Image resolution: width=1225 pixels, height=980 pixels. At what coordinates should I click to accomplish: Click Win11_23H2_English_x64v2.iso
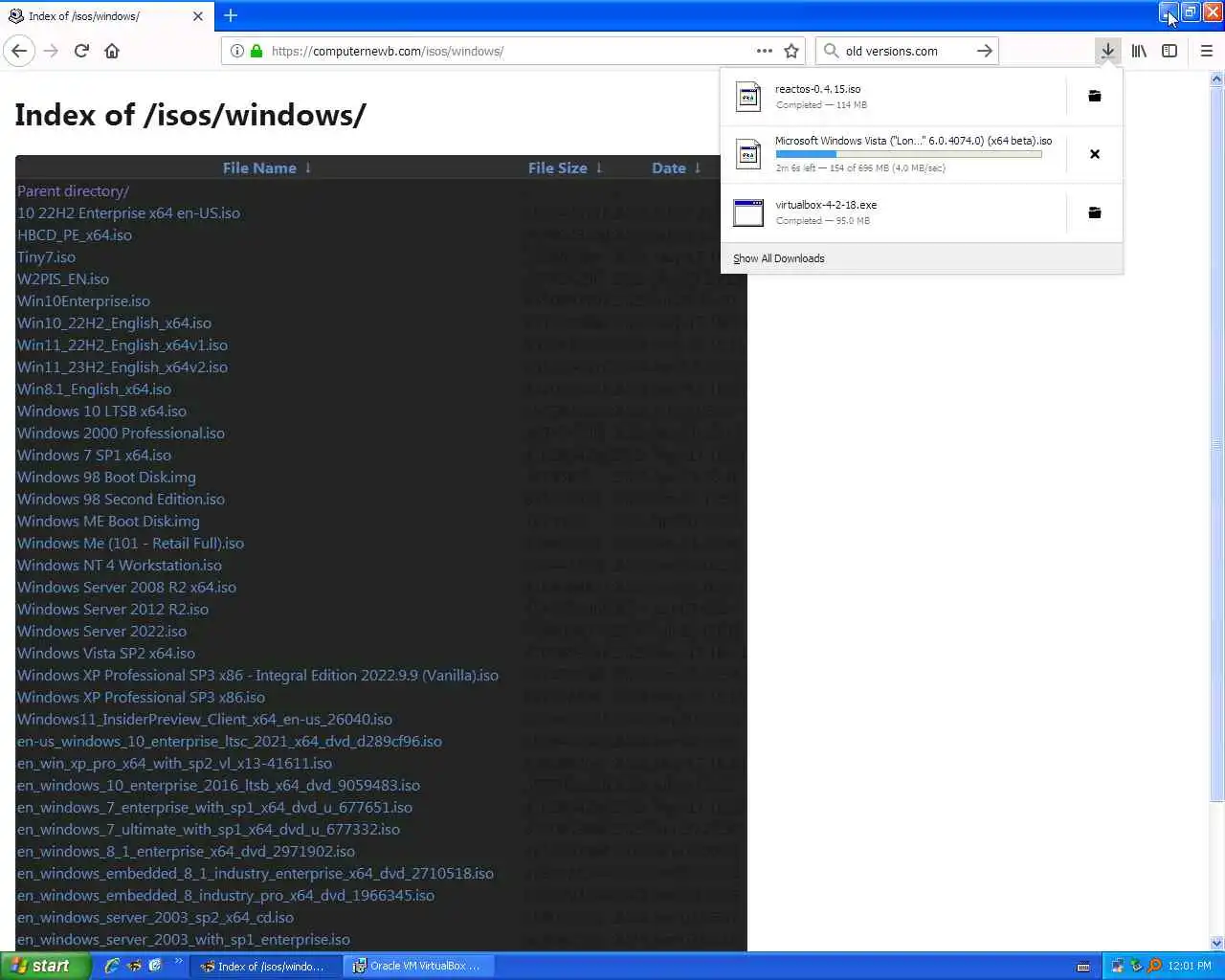tap(122, 367)
